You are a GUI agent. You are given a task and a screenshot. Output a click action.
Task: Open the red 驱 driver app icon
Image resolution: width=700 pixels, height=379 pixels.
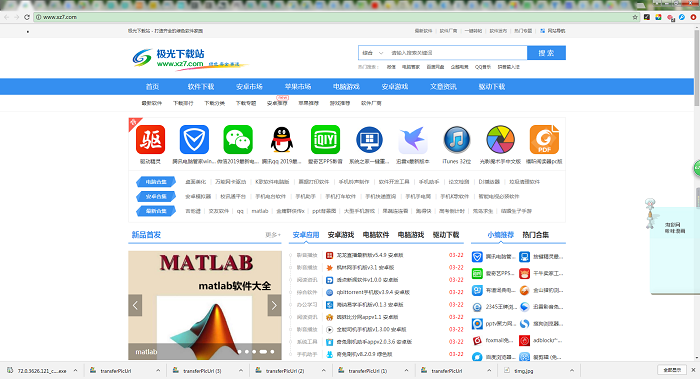click(x=150, y=140)
